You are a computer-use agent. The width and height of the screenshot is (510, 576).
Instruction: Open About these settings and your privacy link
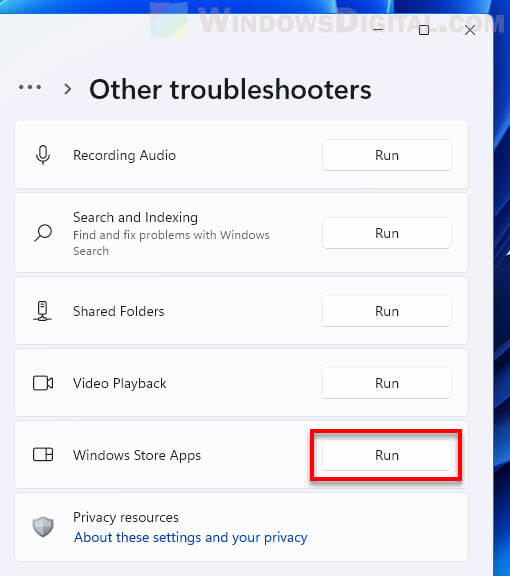(190, 537)
